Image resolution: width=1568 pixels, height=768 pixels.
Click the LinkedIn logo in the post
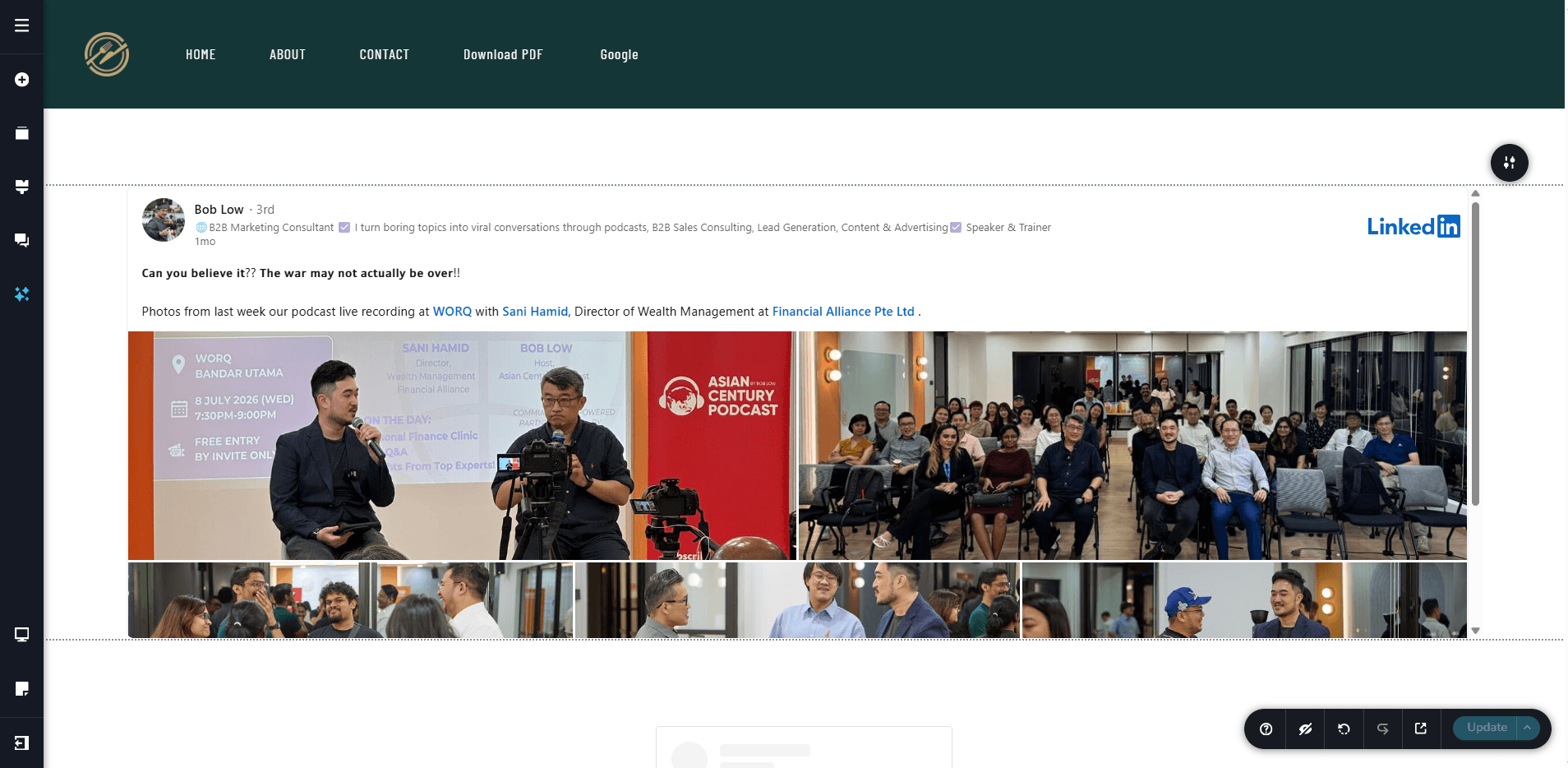pos(1414,226)
